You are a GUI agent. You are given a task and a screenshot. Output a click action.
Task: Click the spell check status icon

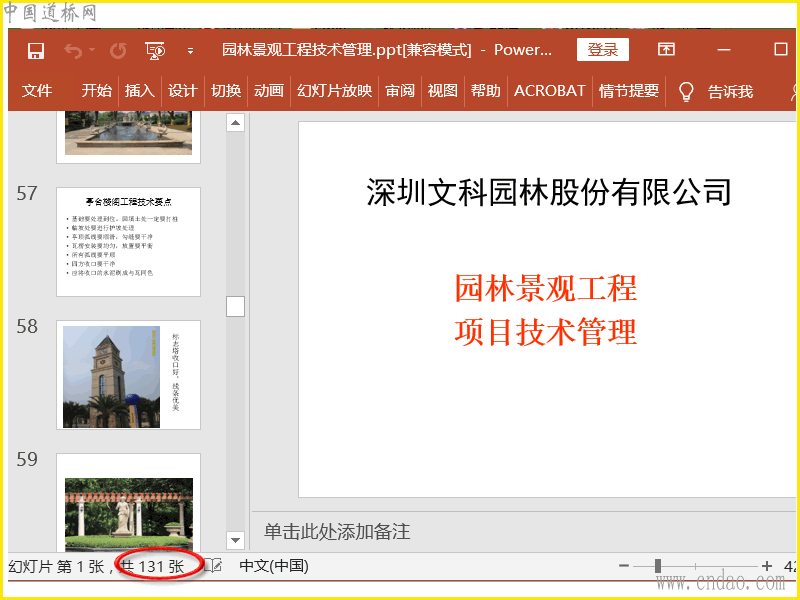(213, 565)
